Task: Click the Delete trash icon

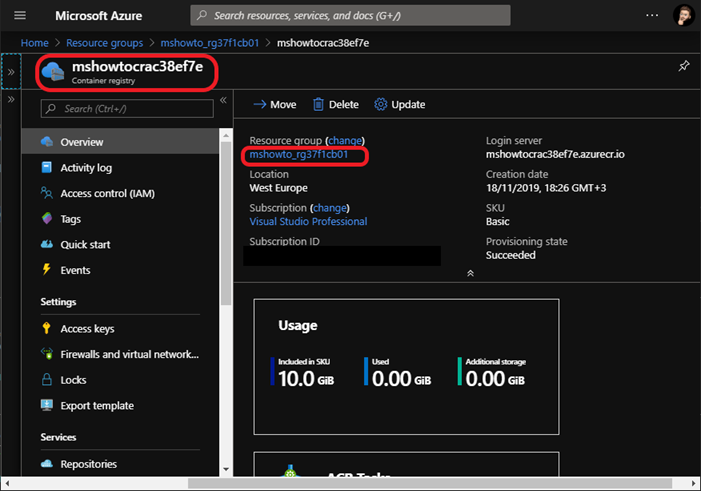Action: point(318,105)
